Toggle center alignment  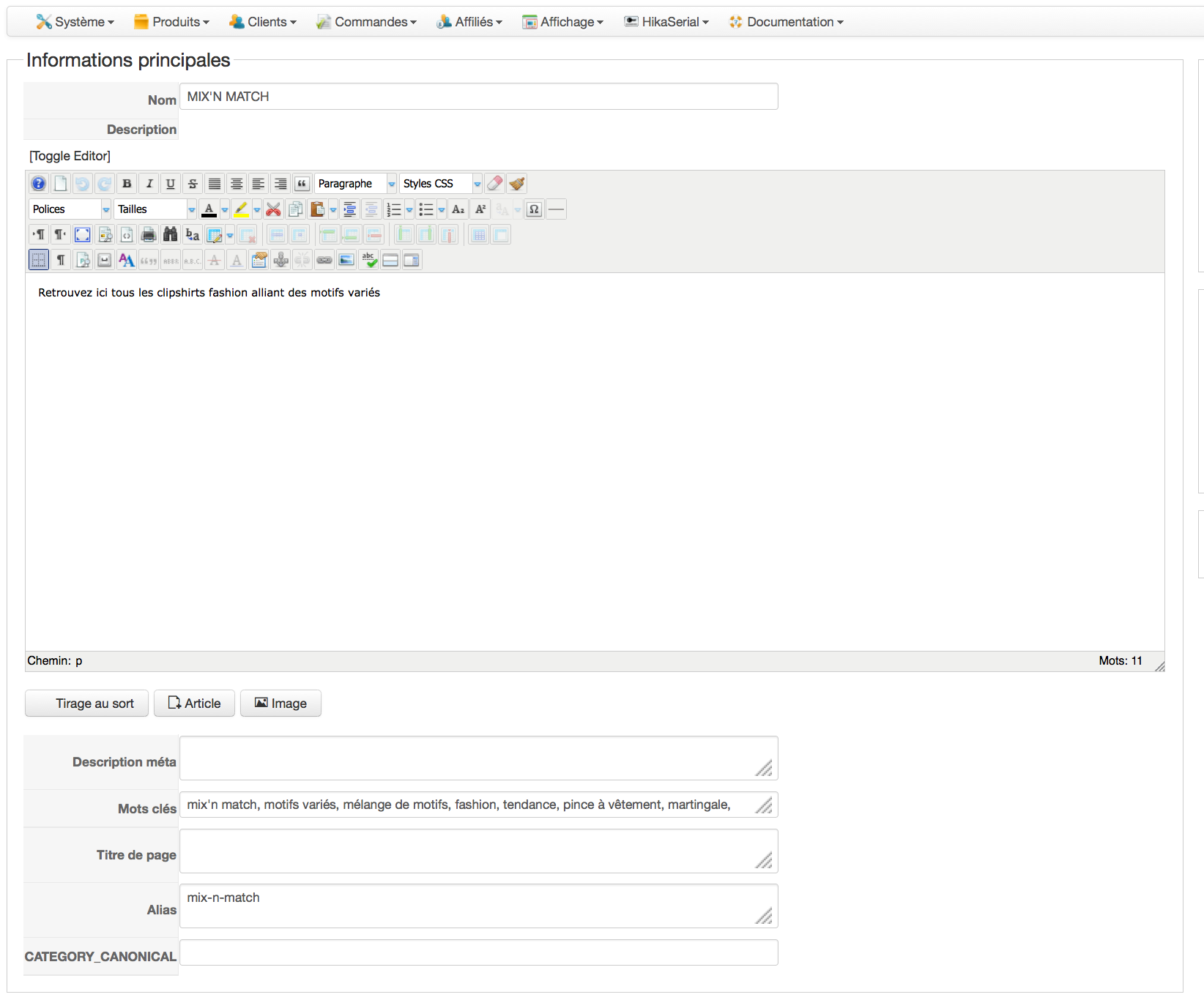[x=237, y=184]
